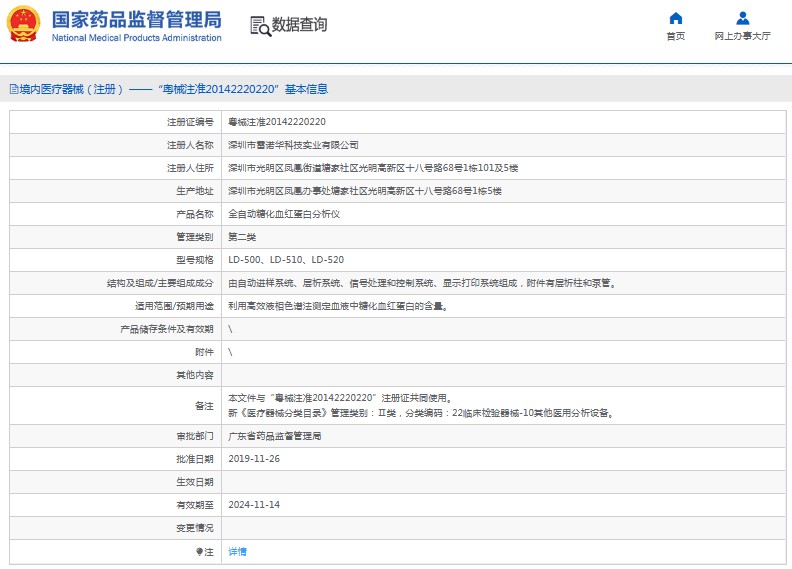The image size is (792, 569).
Task: Go to 首页 home icon
Action: [x=675, y=19]
